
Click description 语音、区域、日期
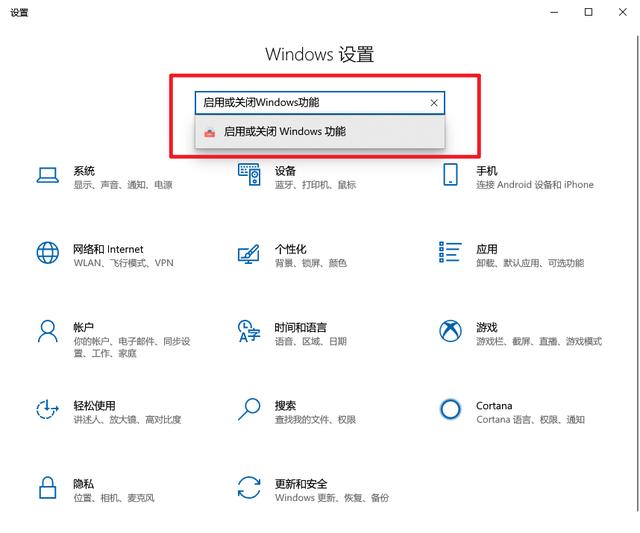click(x=311, y=341)
